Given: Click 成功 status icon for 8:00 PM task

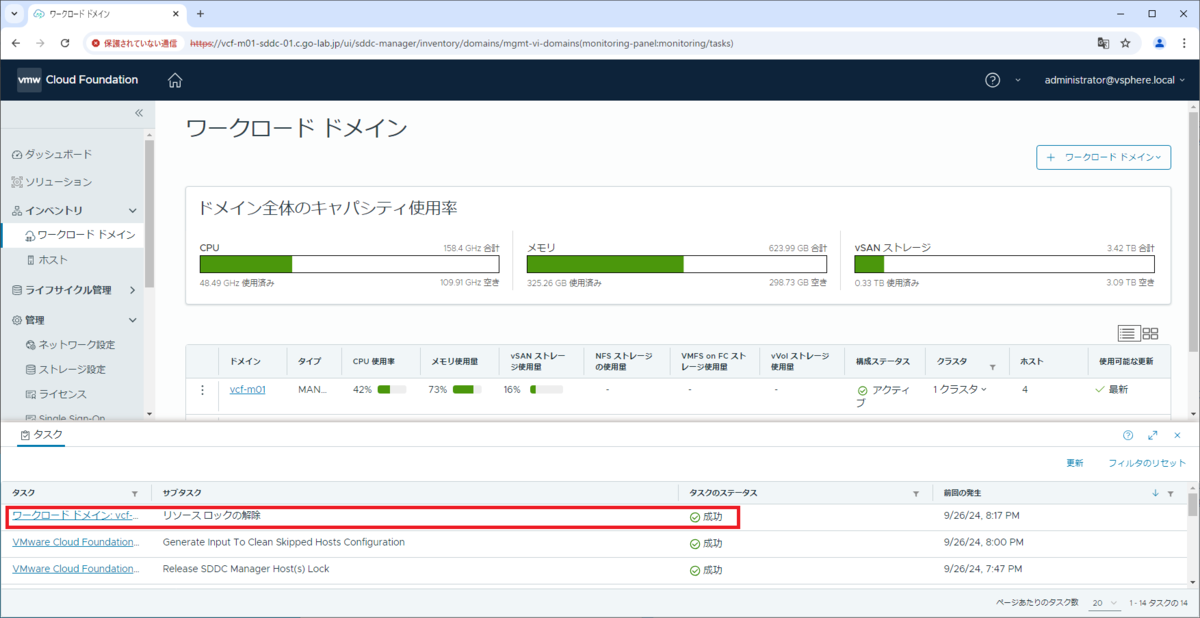Looking at the screenshot, I should point(695,543).
